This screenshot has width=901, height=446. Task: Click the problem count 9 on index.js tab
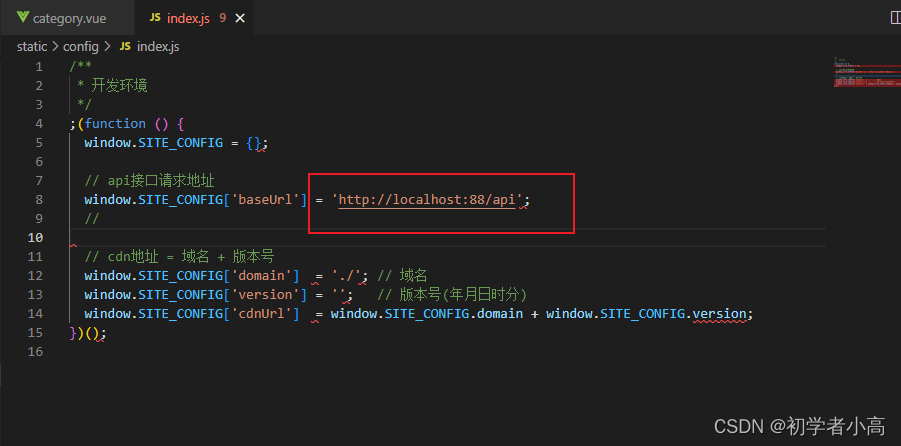(222, 18)
